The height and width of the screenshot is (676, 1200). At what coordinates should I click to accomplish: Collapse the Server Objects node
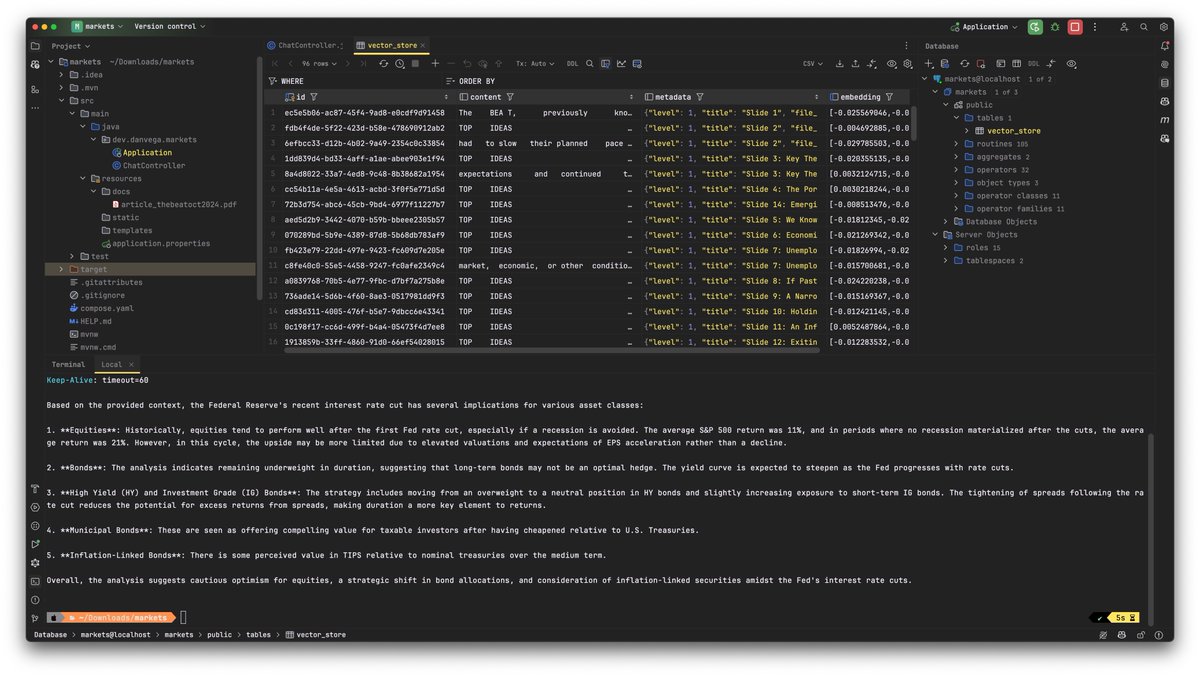tap(935, 235)
